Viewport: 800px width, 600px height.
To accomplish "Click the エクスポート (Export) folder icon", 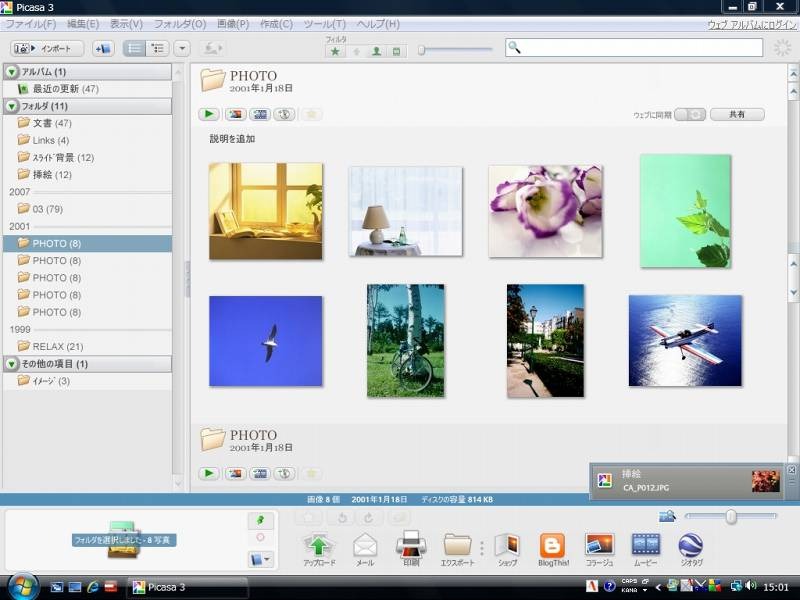I will (x=457, y=545).
